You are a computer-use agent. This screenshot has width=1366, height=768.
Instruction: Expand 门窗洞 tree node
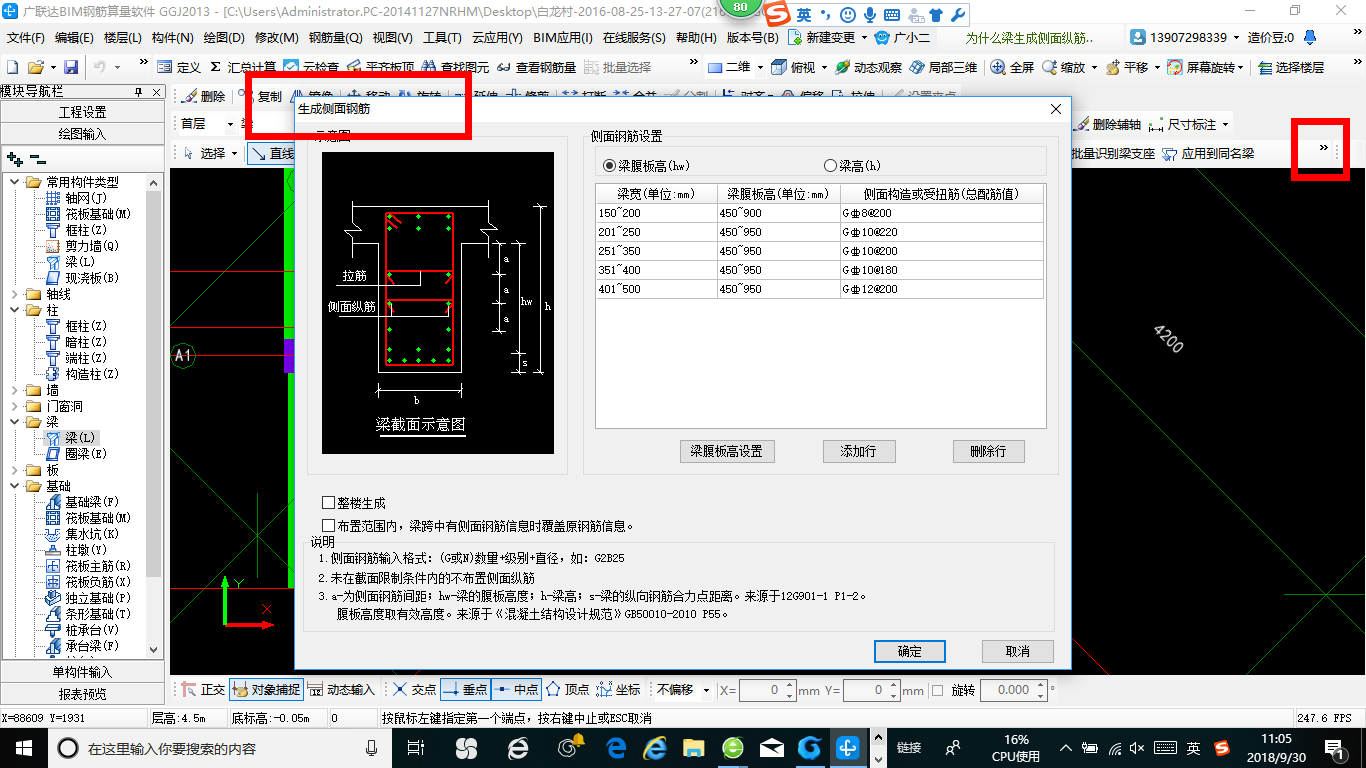[14, 406]
